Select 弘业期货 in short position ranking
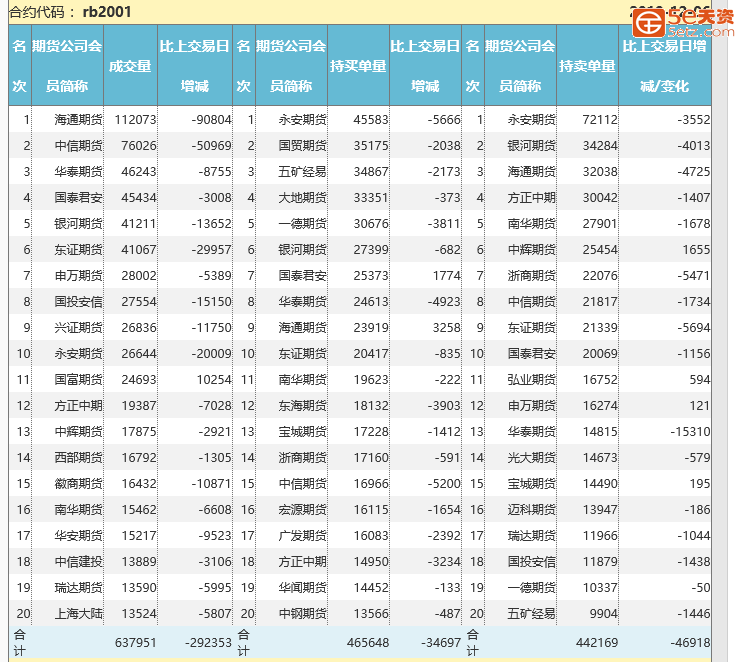 [x=532, y=380]
